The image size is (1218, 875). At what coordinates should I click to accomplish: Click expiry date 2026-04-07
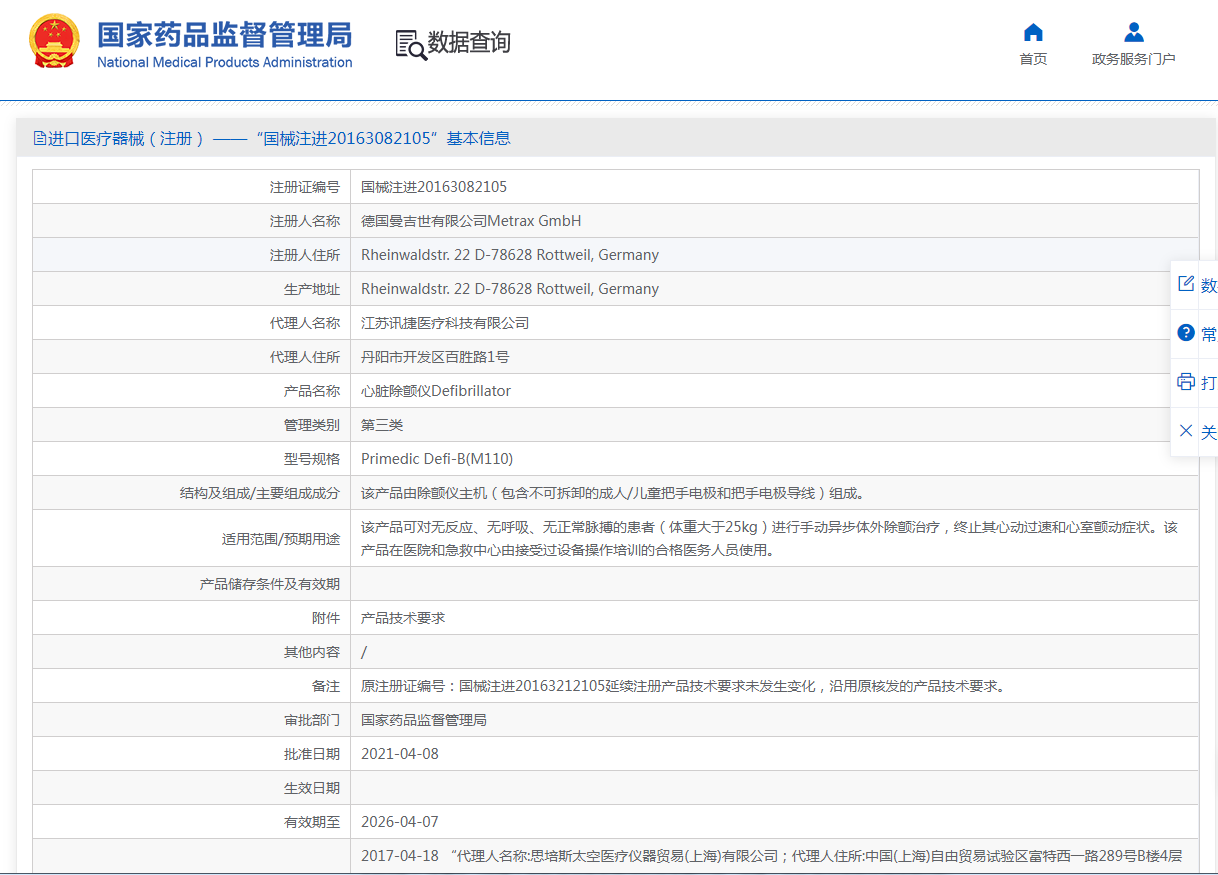pos(400,822)
